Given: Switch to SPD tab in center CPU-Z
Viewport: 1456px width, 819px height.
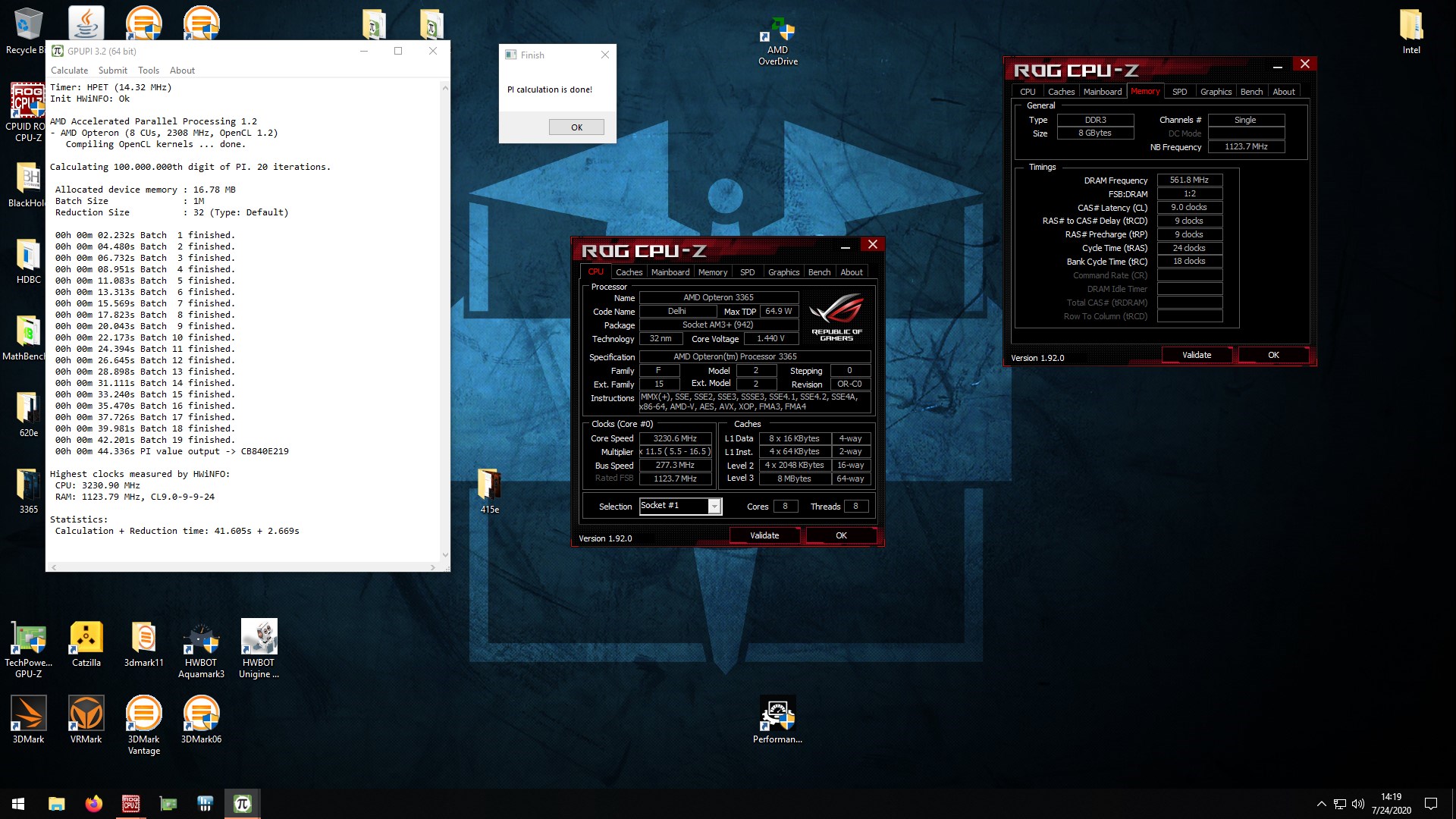Looking at the screenshot, I should (x=748, y=272).
